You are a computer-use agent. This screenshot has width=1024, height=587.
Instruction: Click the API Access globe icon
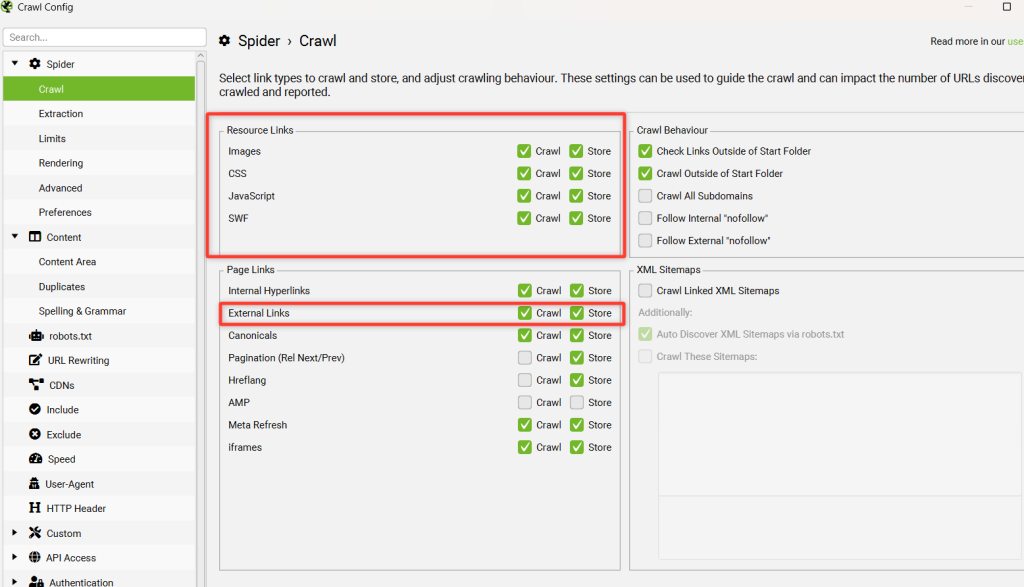35,557
